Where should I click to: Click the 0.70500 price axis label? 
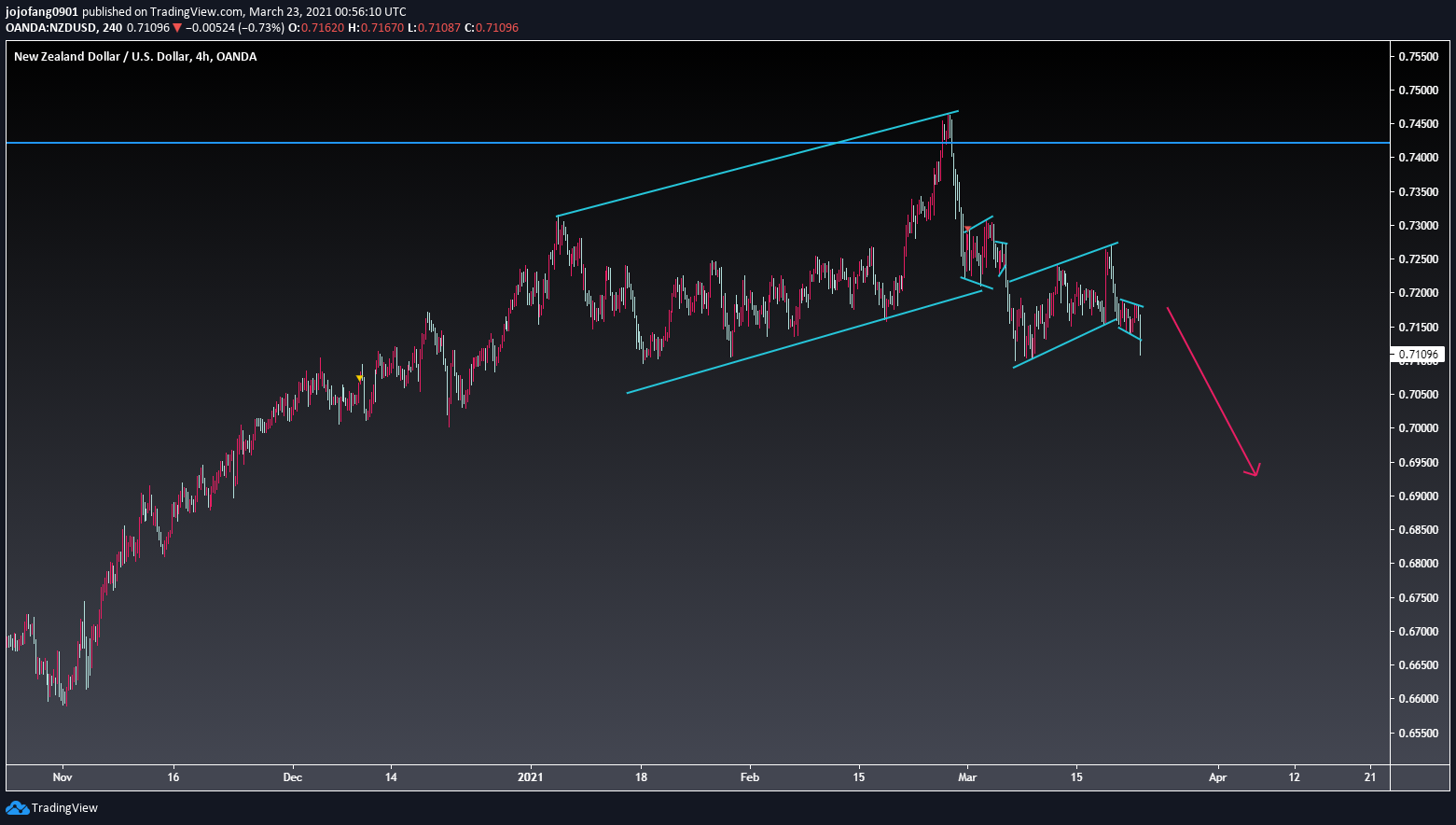coord(1418,395)
